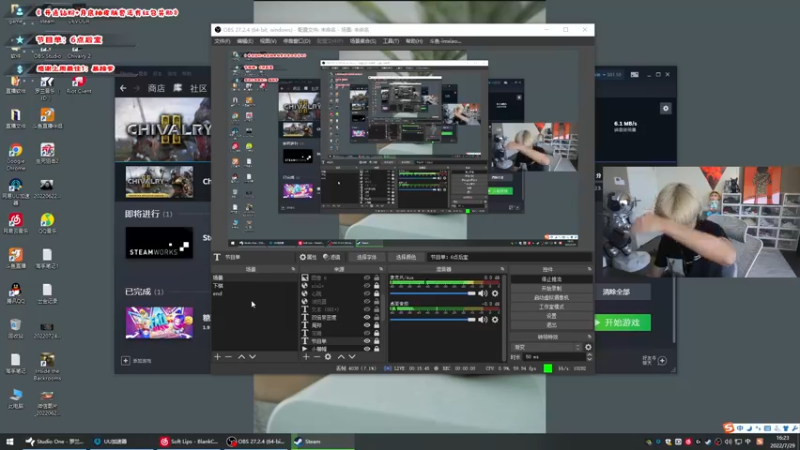Viewport: 800px width, 450px height.
Task: Move selected source up
Action: pos(341,357)
